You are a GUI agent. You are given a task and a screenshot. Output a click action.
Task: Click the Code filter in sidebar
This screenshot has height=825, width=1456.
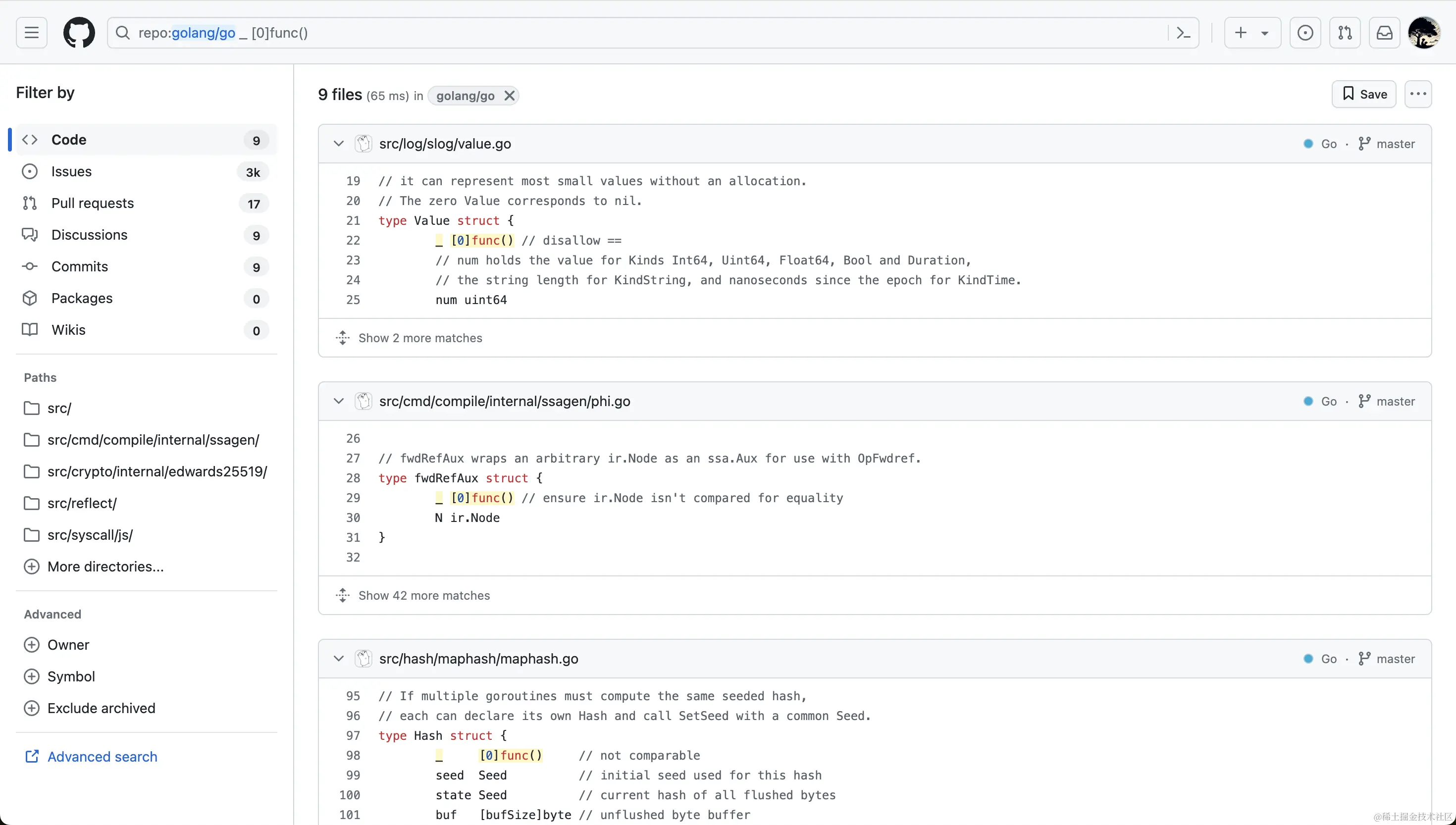pos(68,140)
